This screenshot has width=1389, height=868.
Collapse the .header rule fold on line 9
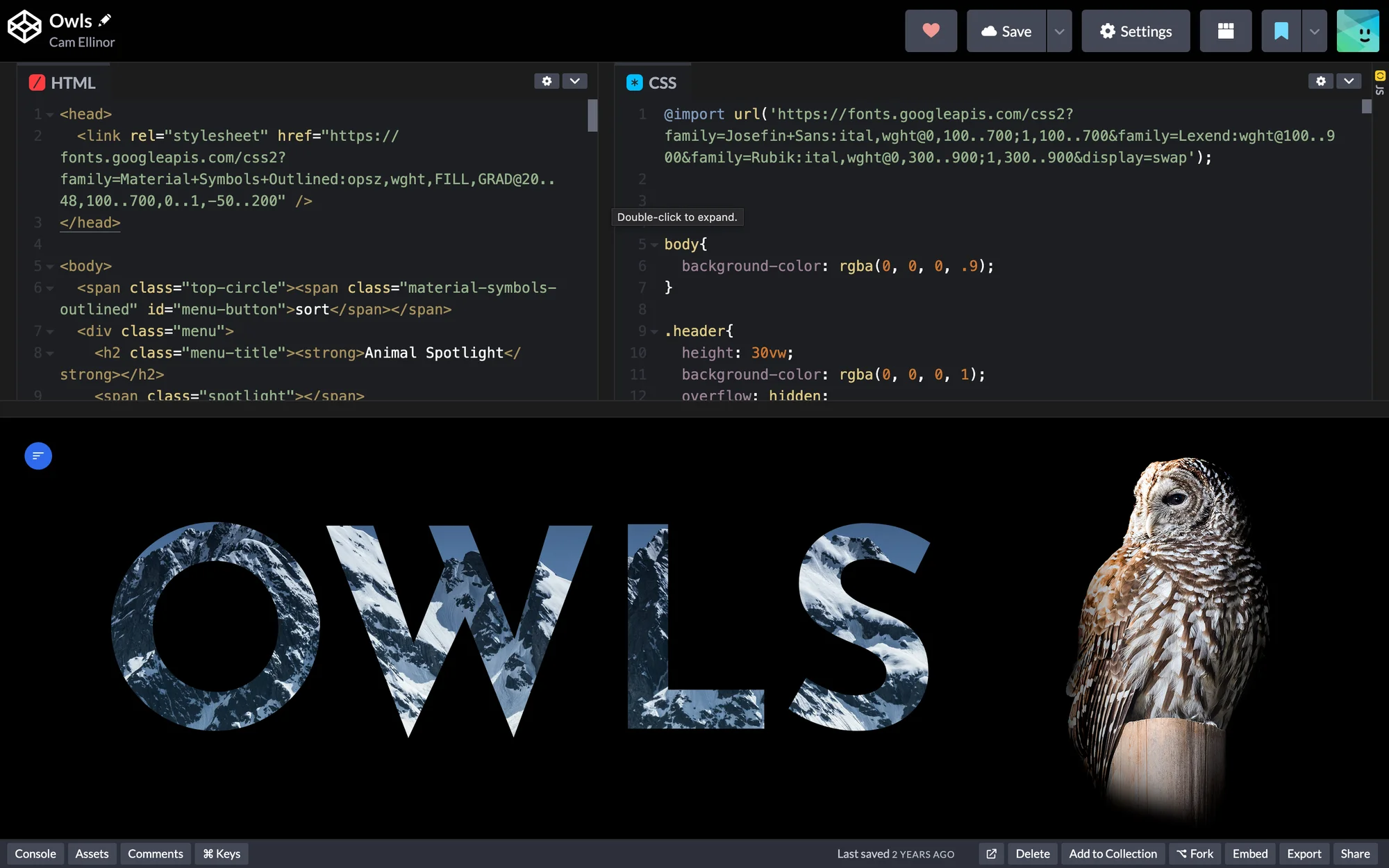(654, 332)
